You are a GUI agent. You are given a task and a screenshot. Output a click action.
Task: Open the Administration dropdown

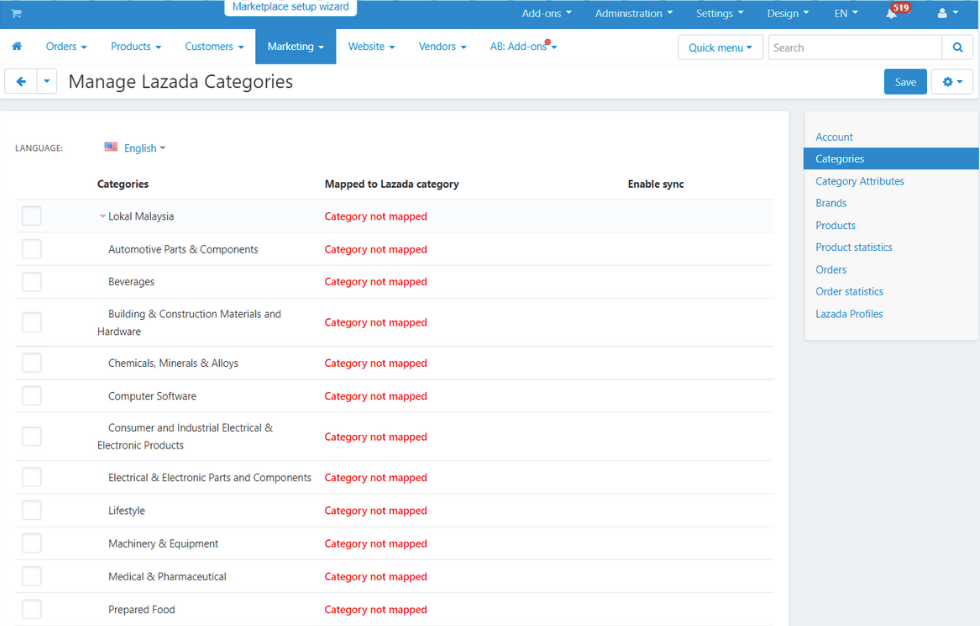coord(634,13)
